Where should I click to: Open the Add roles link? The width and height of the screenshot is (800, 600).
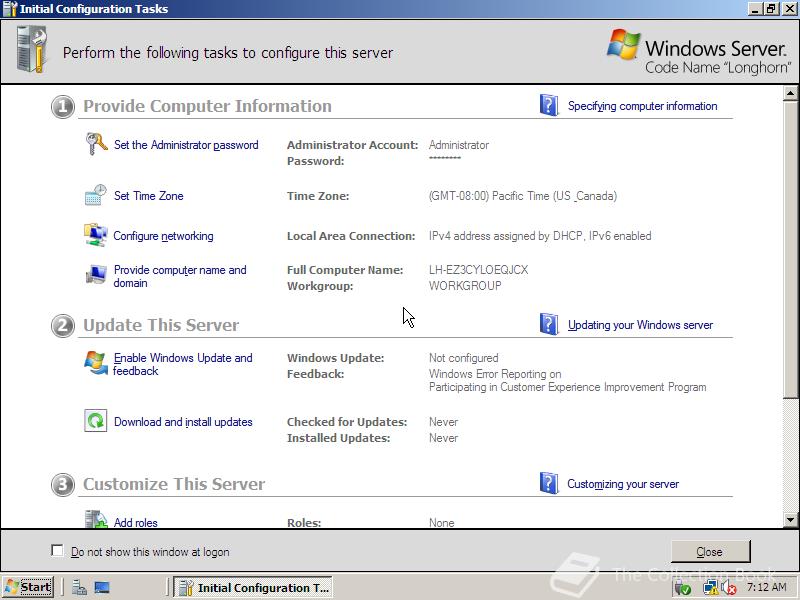(136, 522)
